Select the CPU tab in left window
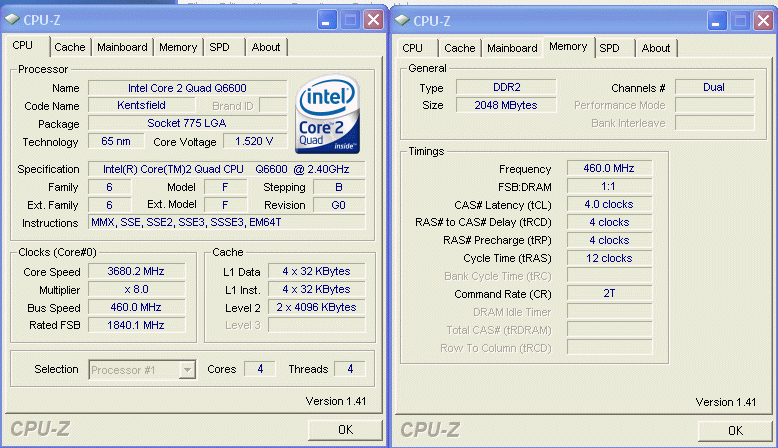 [23, 46]
